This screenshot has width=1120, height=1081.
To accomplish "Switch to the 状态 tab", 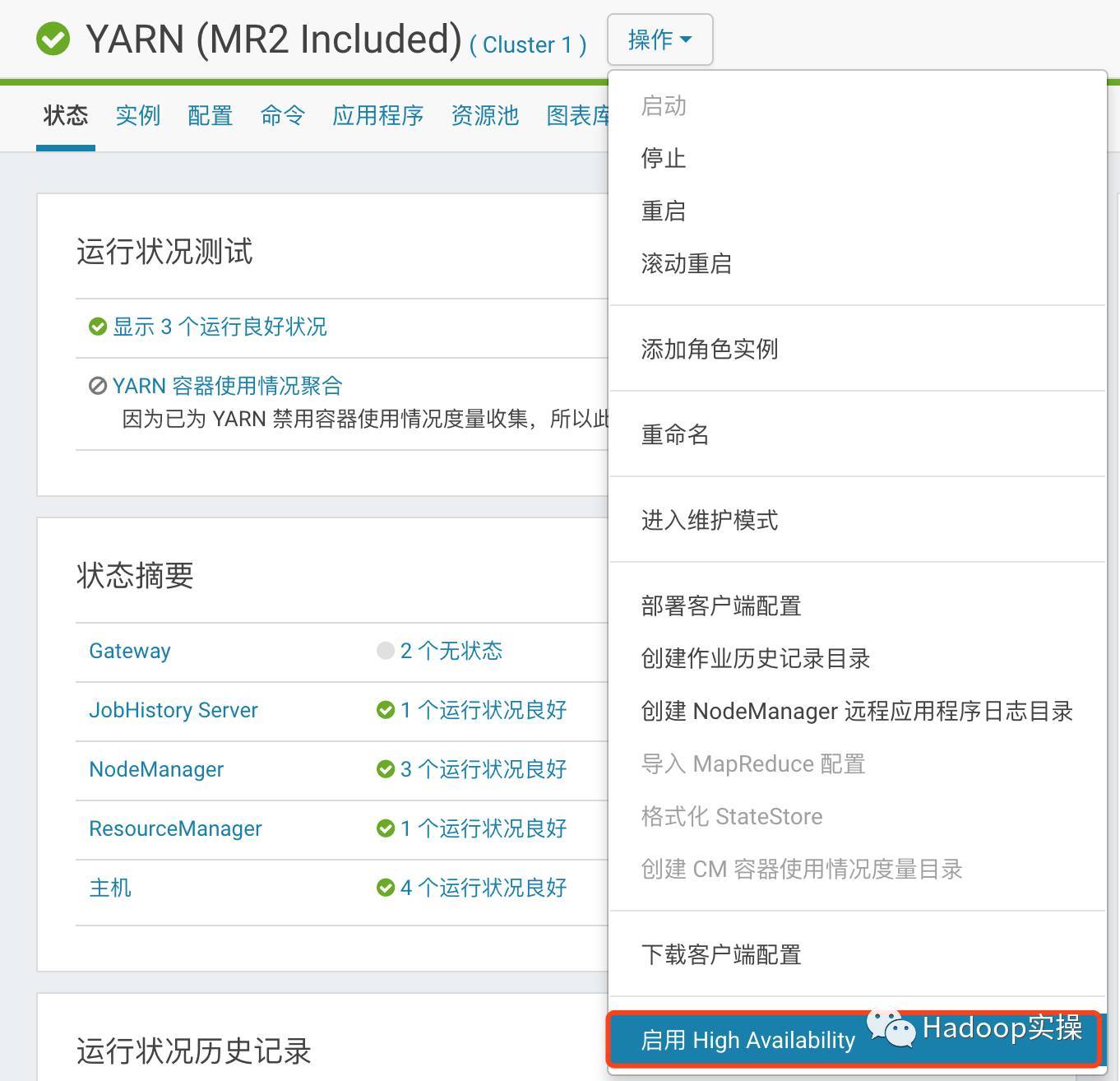I will point(66,115).
